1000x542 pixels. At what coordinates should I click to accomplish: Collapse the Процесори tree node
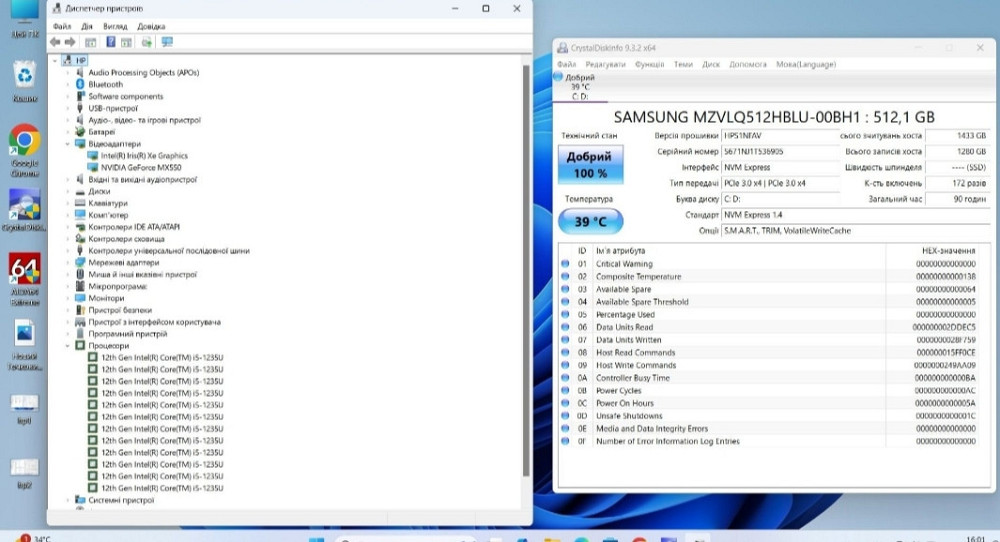click(68, 346)
